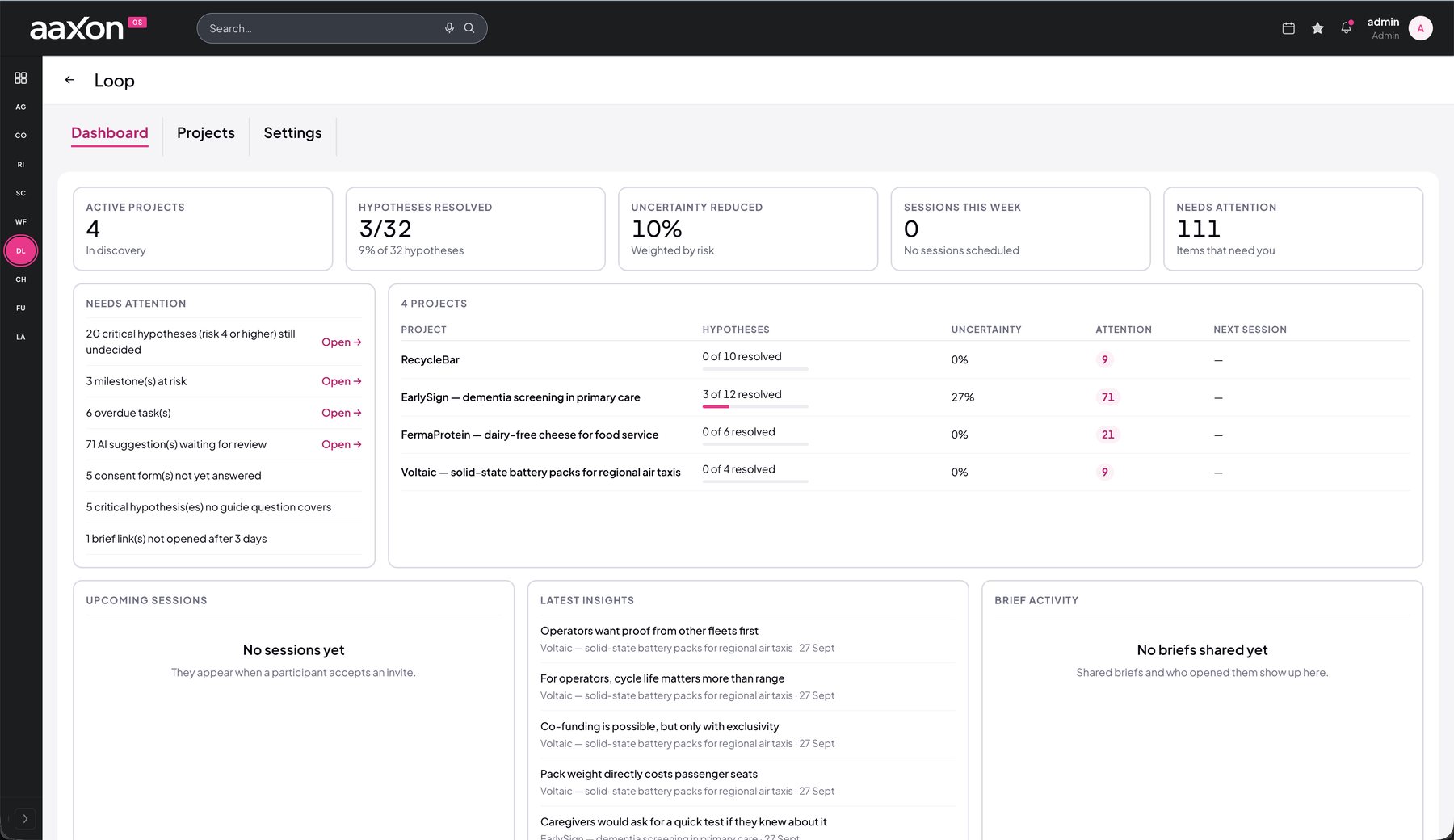Open the CO module in sidebar
The width and height of the screenshot is (1454, 840).
pos(21,136)
